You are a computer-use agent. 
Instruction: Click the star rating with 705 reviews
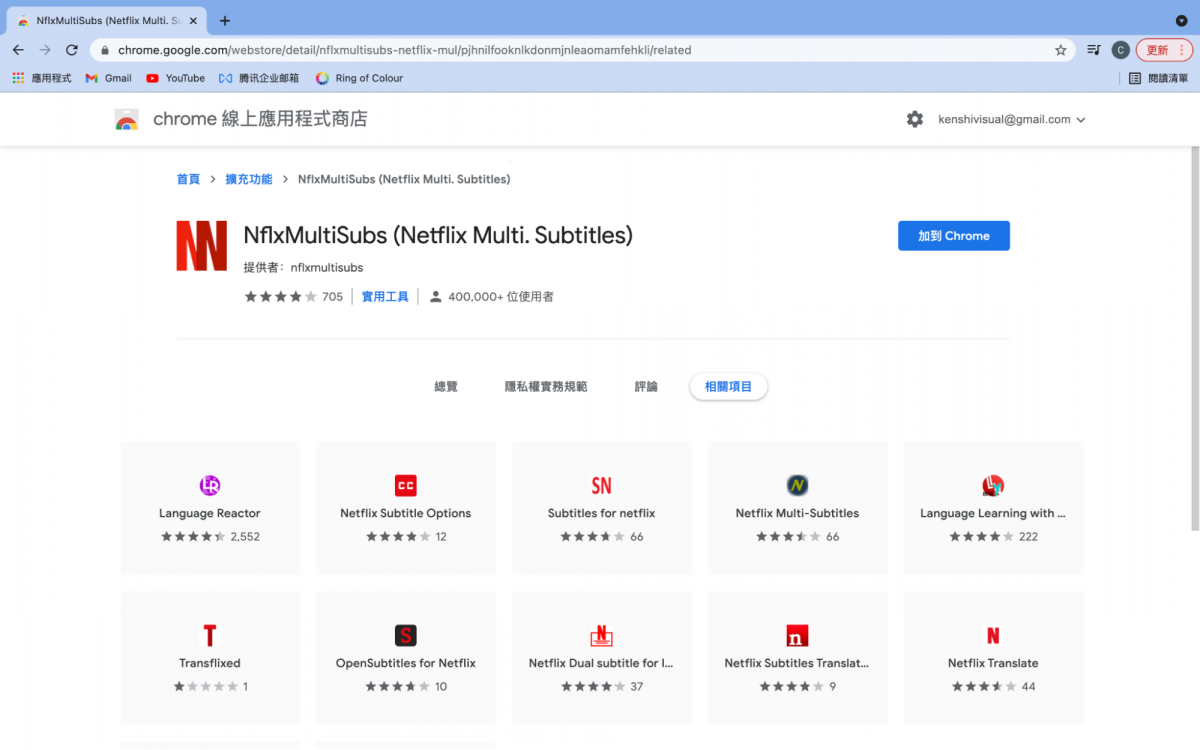click(x=294, y=297)
